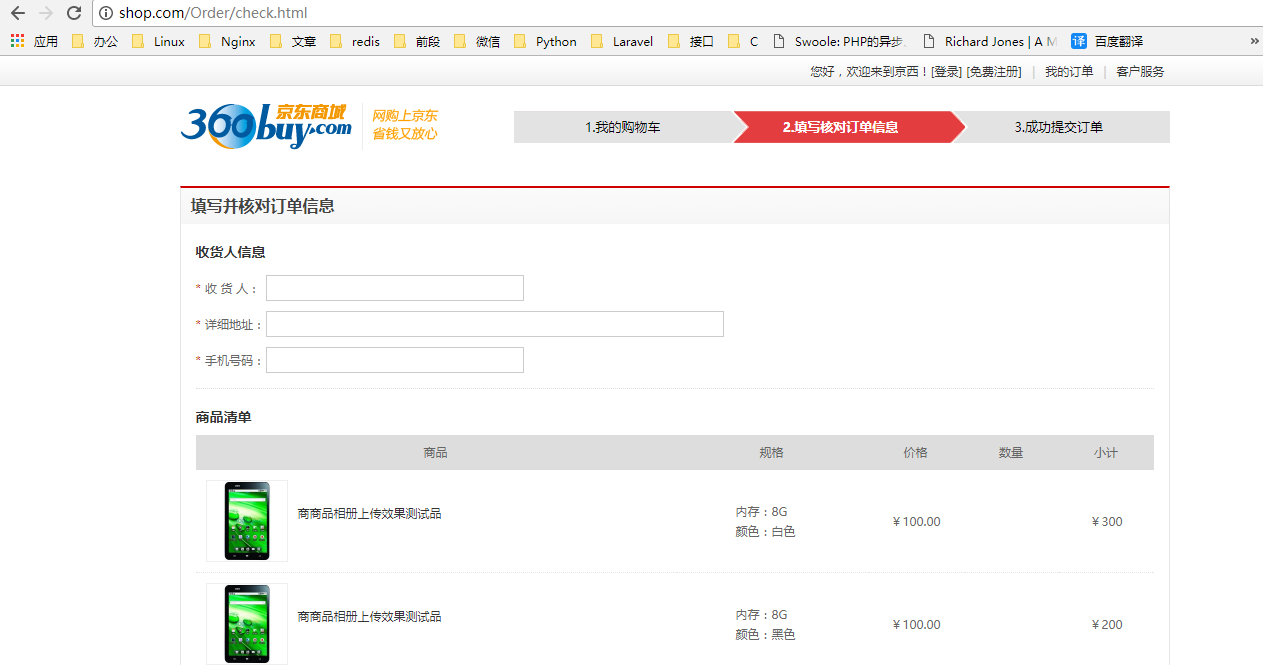Open the 应用 apps grid shortcut
The height and width of the screenshot is (665, 1263).
(x=34, y=41)
